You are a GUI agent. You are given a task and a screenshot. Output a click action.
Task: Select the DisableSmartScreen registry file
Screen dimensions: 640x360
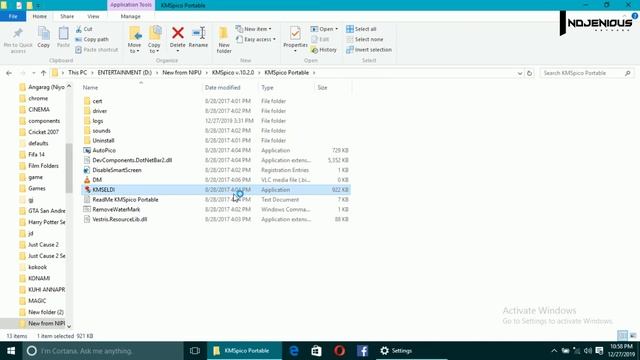(x=117, y=170)
